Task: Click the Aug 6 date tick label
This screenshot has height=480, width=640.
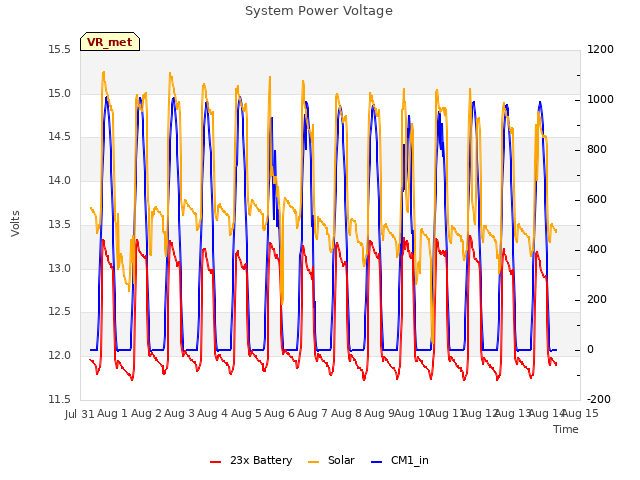Action: point(279,414)
